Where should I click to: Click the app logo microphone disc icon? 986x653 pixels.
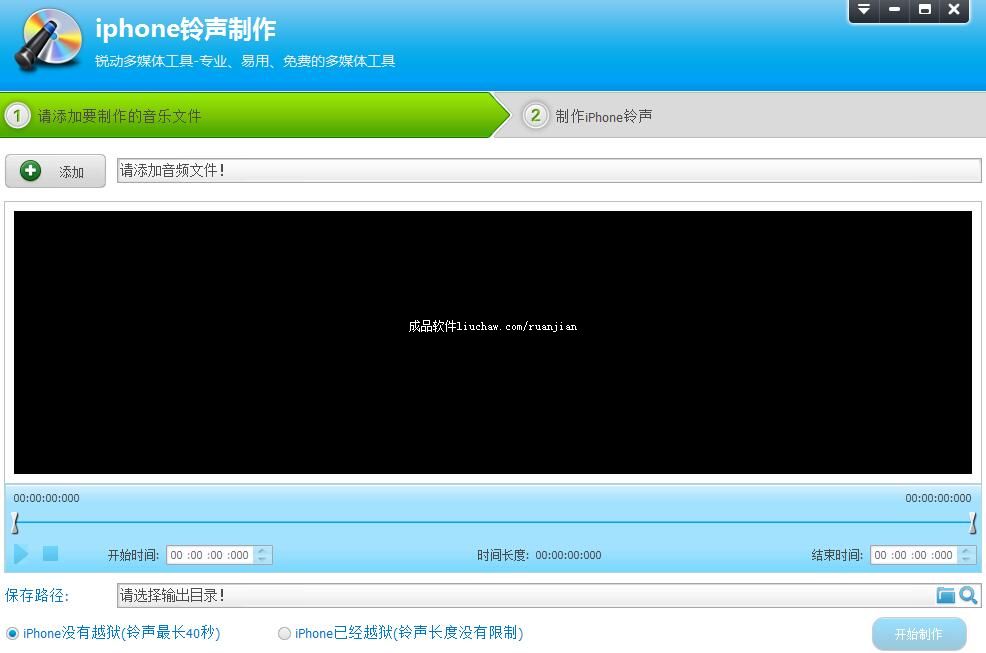click(48, 42)
